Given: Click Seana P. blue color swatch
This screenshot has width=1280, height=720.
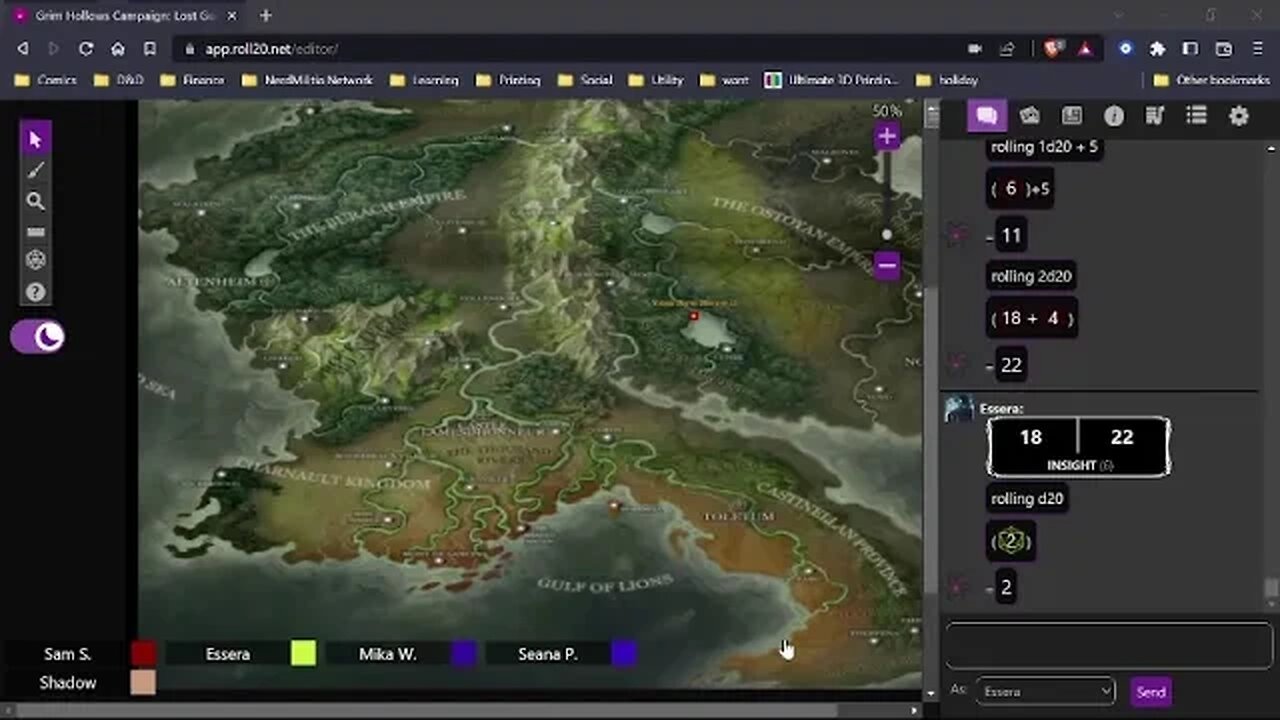Looking at the screenshot, I should [623, 654].
